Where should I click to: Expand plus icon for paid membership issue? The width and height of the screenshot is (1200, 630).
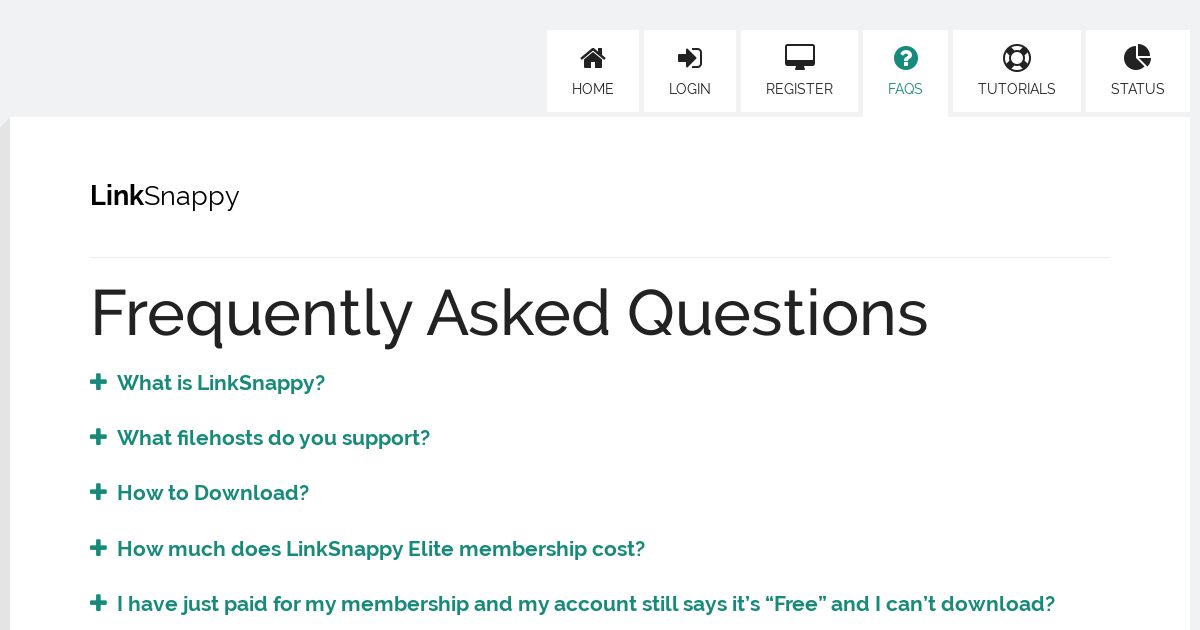[x=98, y=603]
